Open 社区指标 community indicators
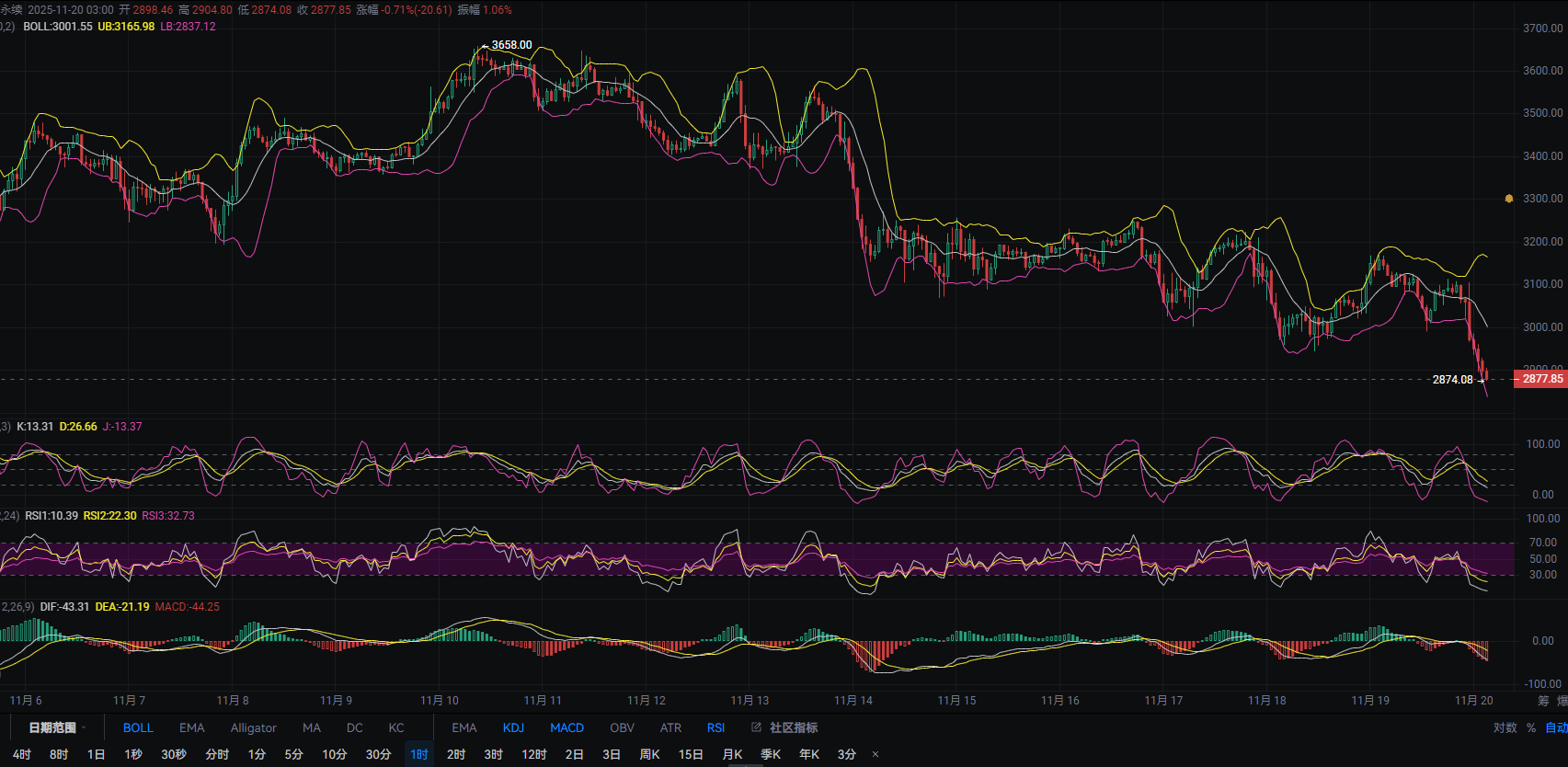 pos(793,727)
